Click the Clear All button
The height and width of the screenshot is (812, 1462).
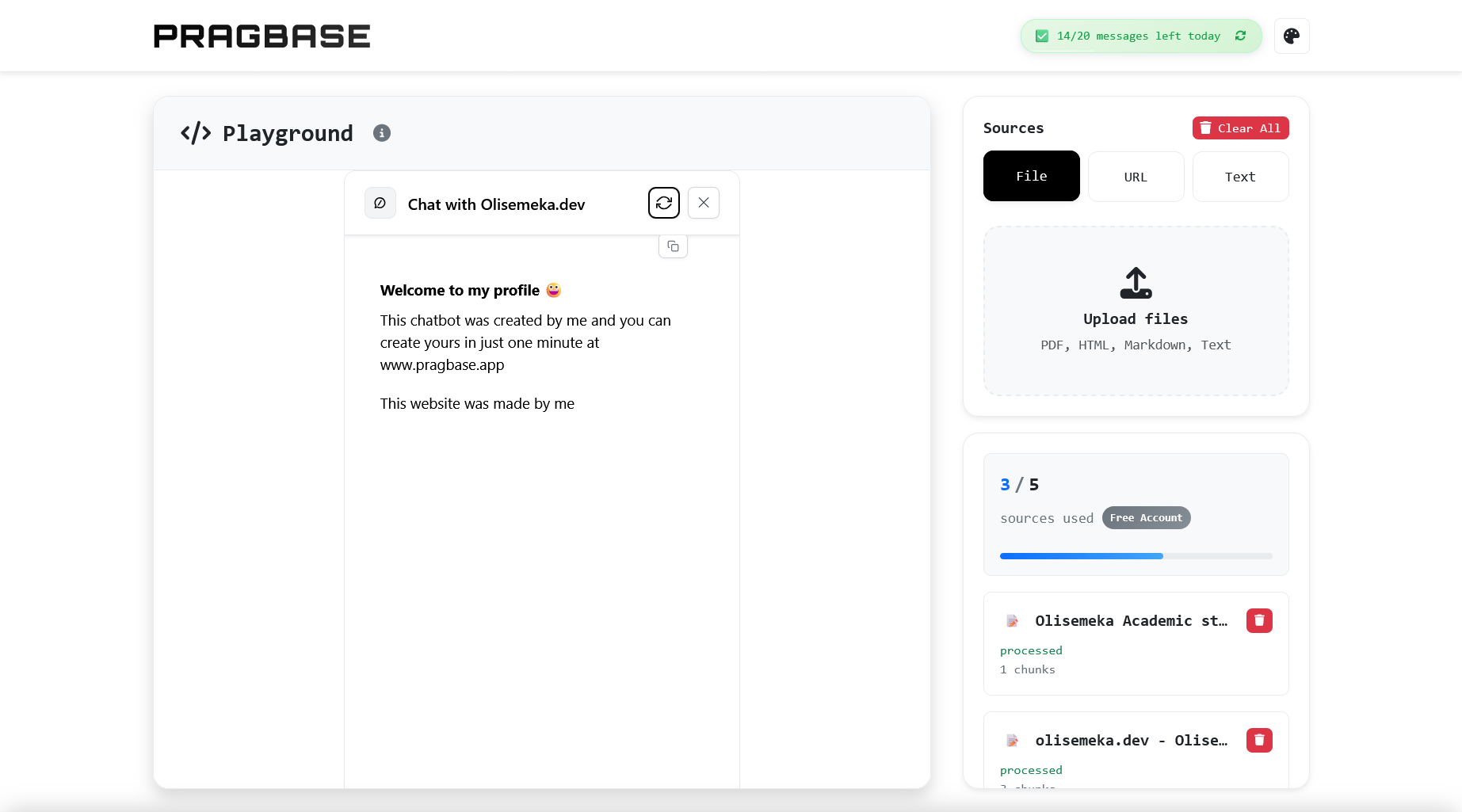point(1240,128)
